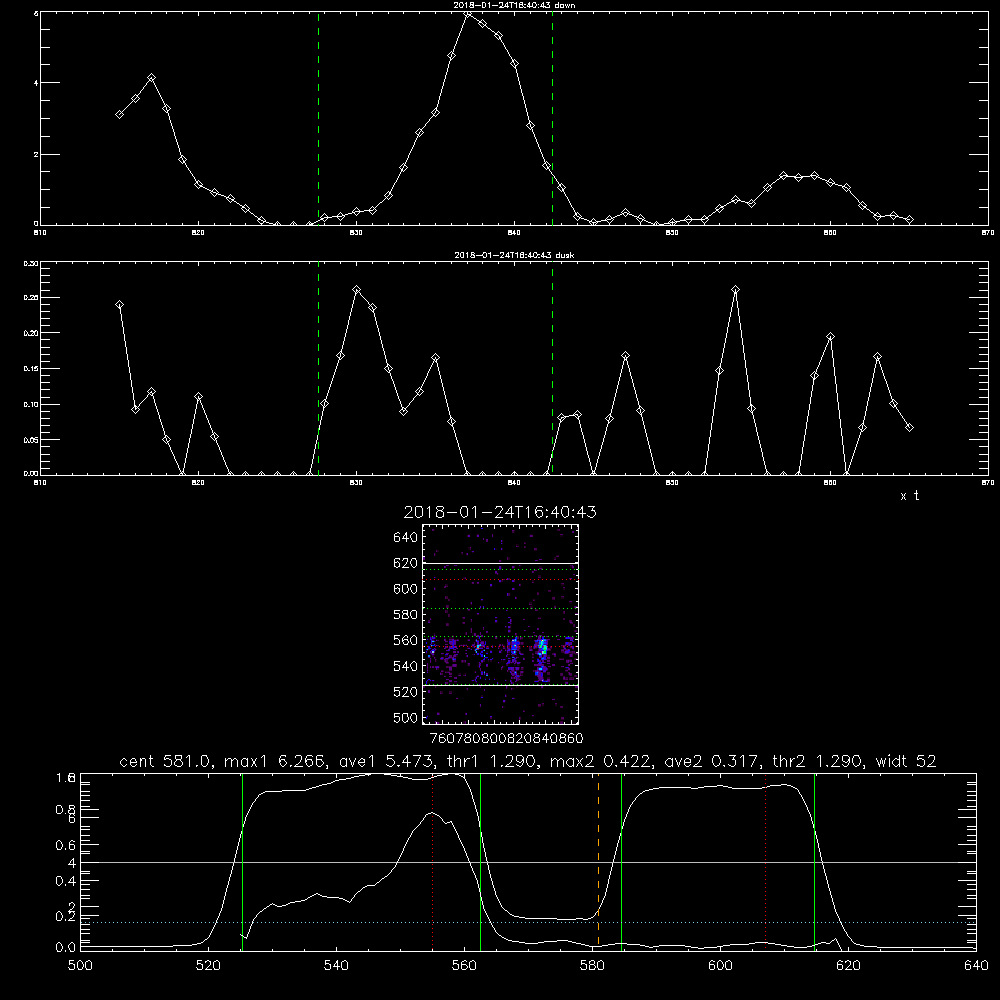Click the left red dotted vertical line in the bottom plot
The width and height of the screenshot is (1000, 1000).
click(432, 862)
